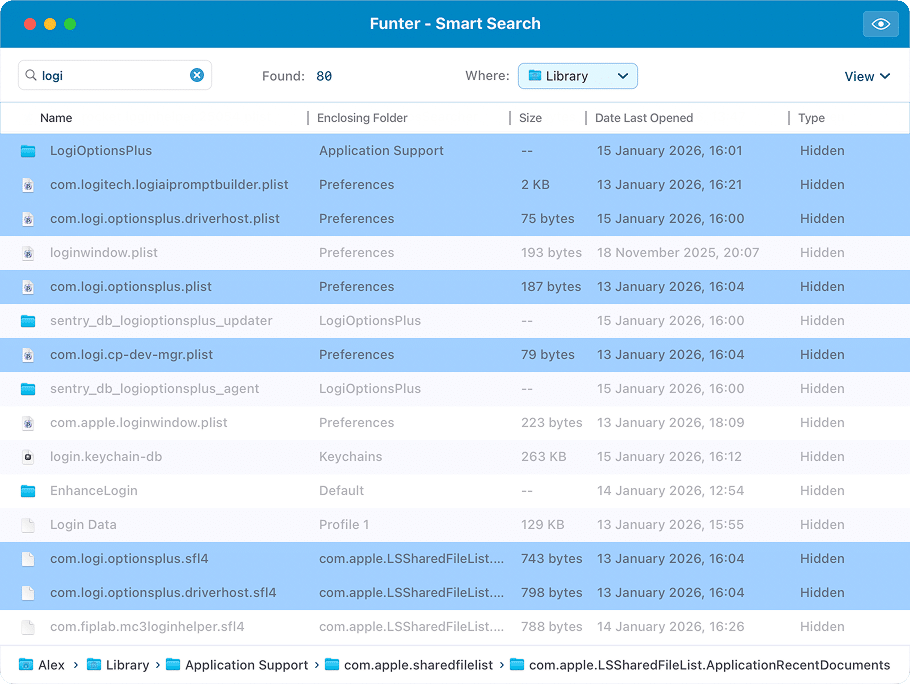This screenshot has height=684, width=910.
Task: Click the LogiOptionsPlus folder icon
Action: click(28, 150)
